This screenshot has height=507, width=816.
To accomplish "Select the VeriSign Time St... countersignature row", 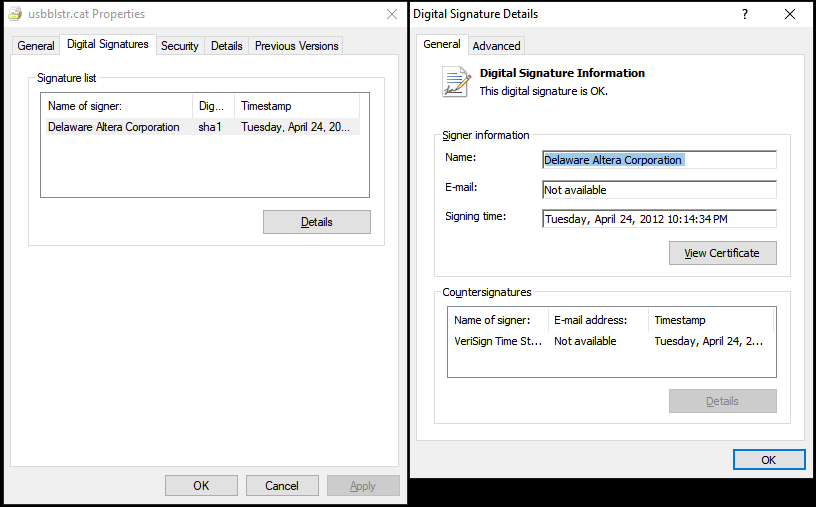I will pyautogui.click(x=498, y=341).
